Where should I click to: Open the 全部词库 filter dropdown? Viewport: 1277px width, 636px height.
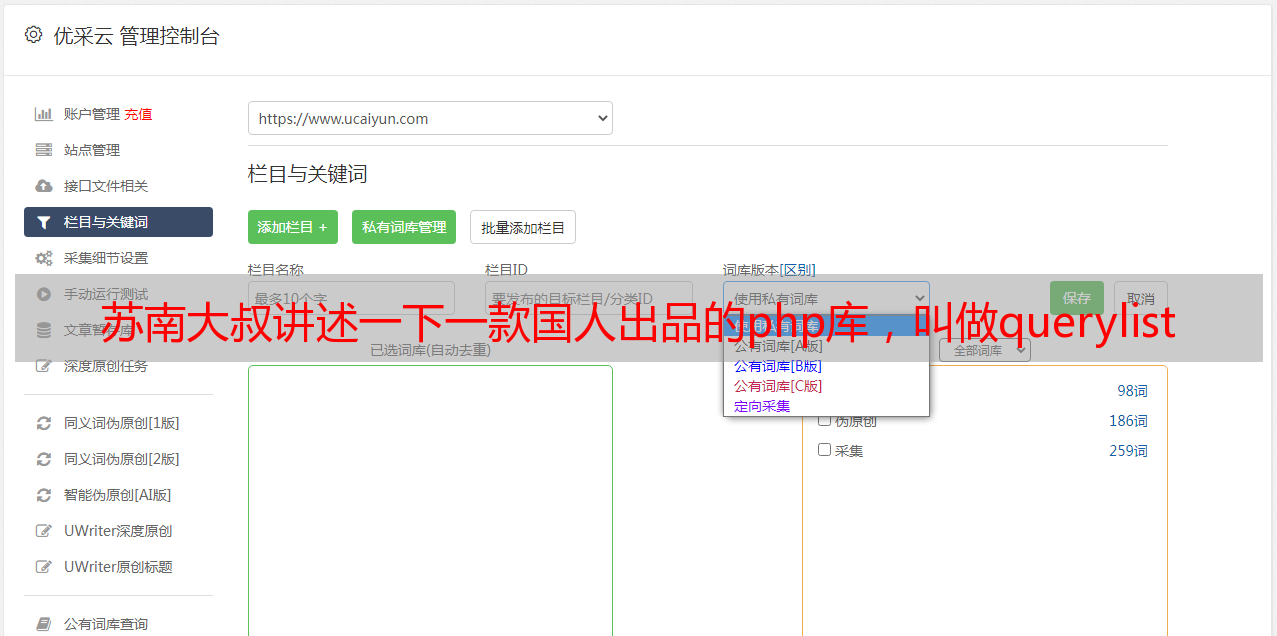click(x=985, y=350)
